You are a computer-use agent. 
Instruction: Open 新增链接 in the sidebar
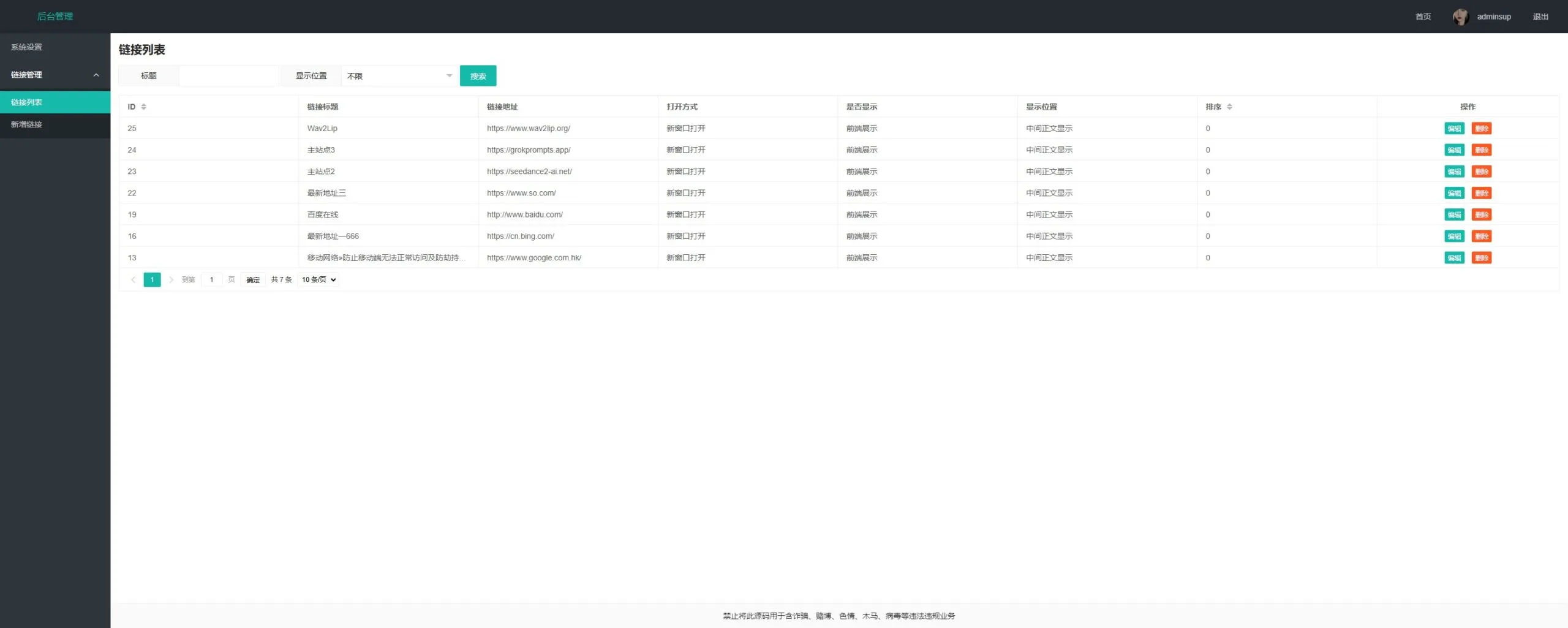point(55,124)
